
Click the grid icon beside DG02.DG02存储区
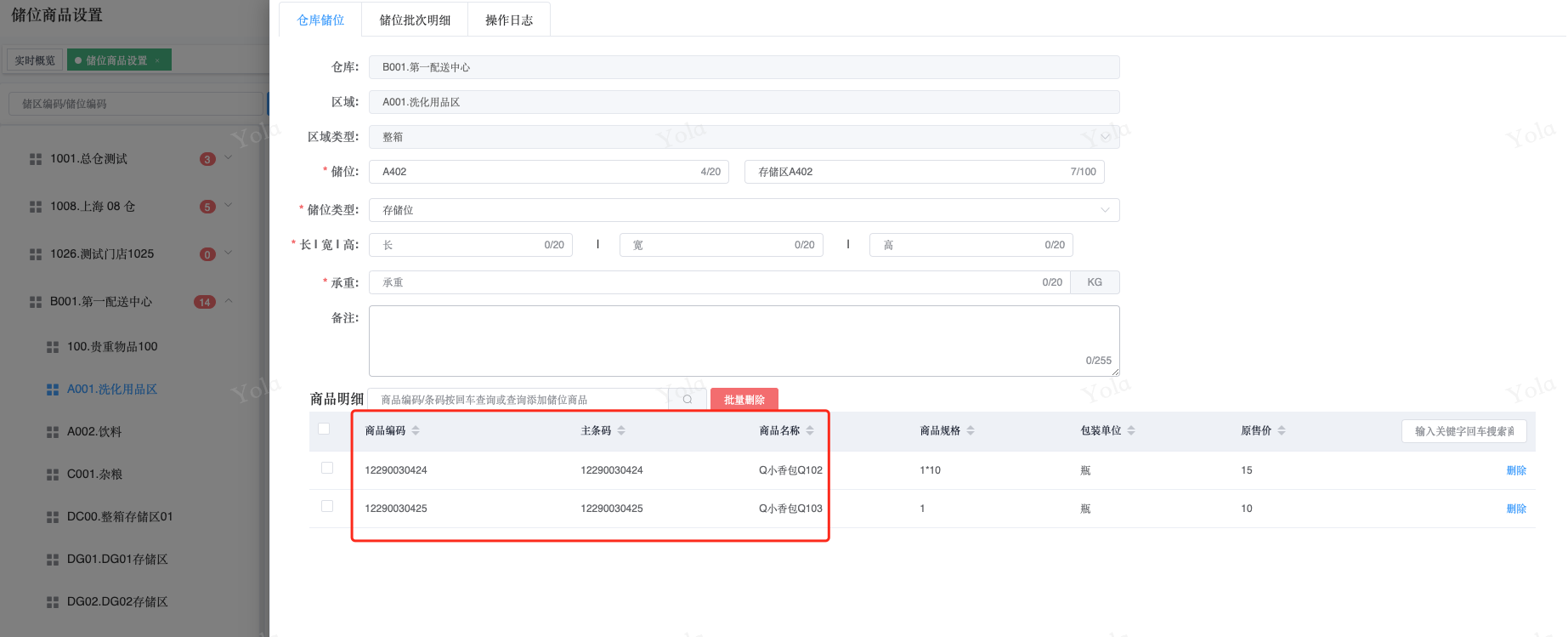[x=53, y=602]
